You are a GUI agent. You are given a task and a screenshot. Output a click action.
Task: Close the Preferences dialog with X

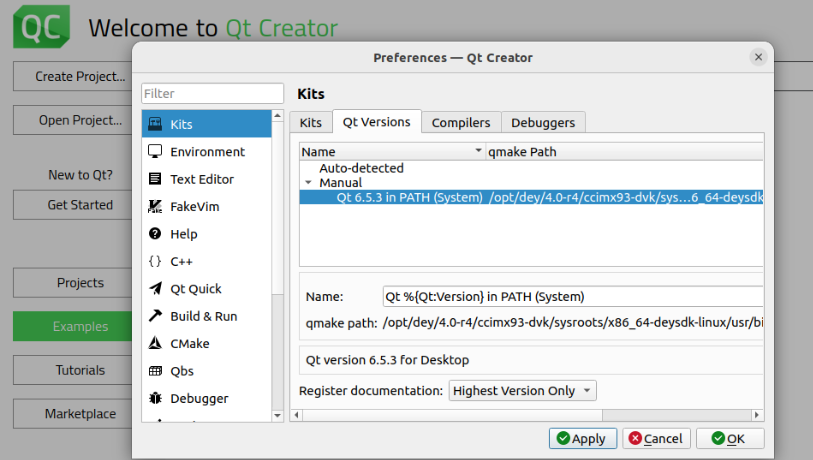click(x=758, y=57)
